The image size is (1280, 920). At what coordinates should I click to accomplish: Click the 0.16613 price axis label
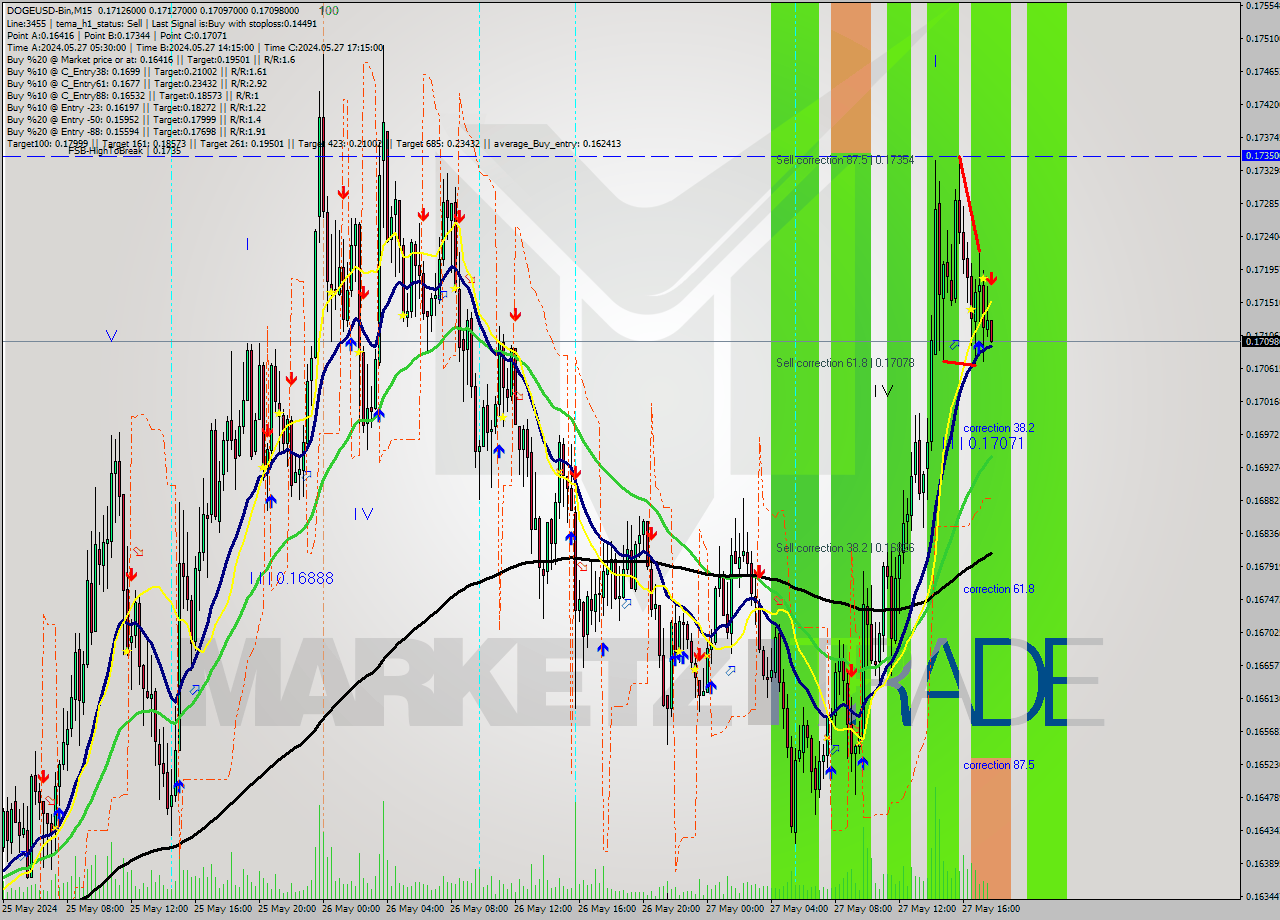1262,698
